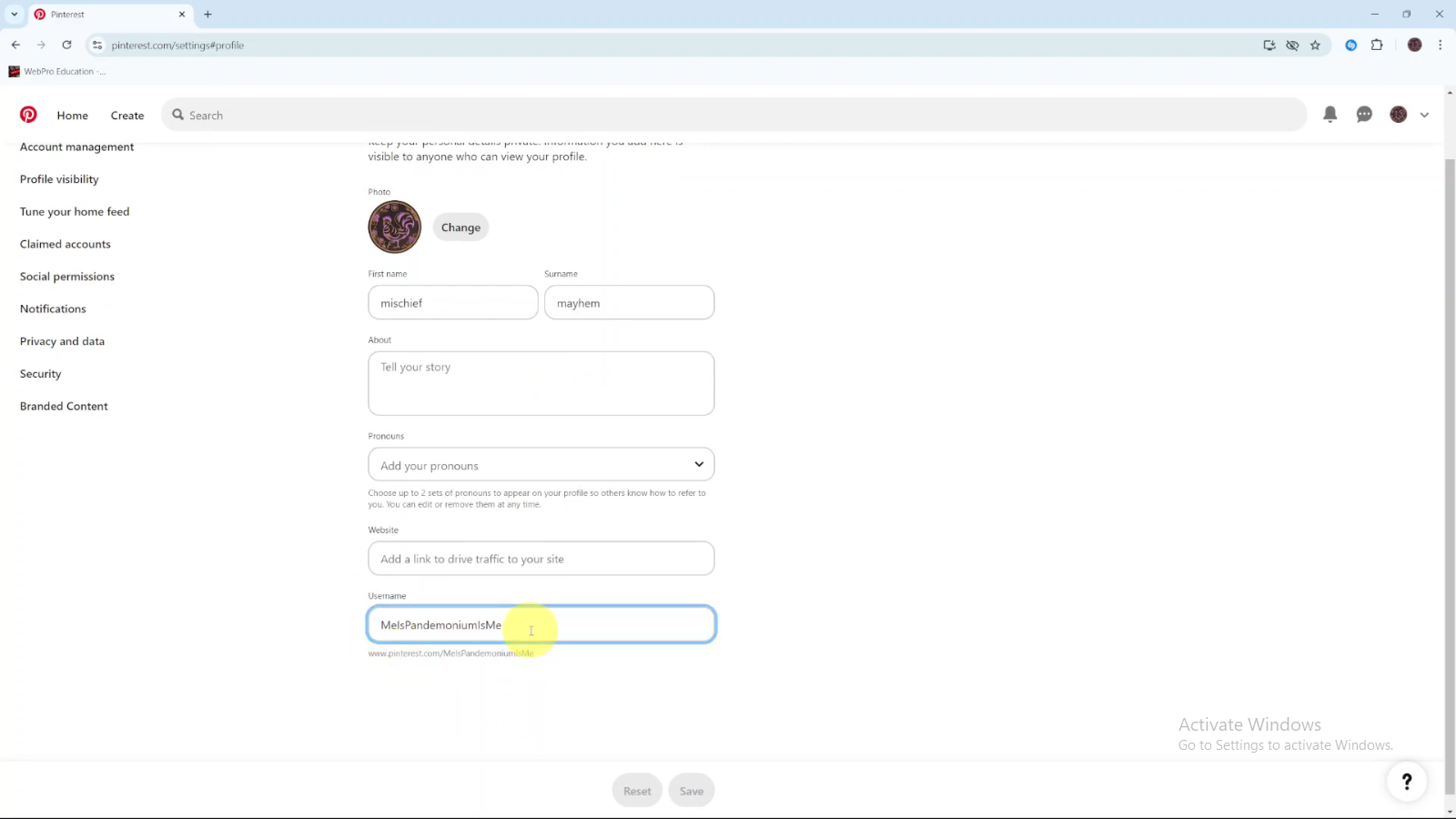This screenshot has width=1456, height=819.
Task: Click the profile avatar in header
Action: tap(1399, 115)
